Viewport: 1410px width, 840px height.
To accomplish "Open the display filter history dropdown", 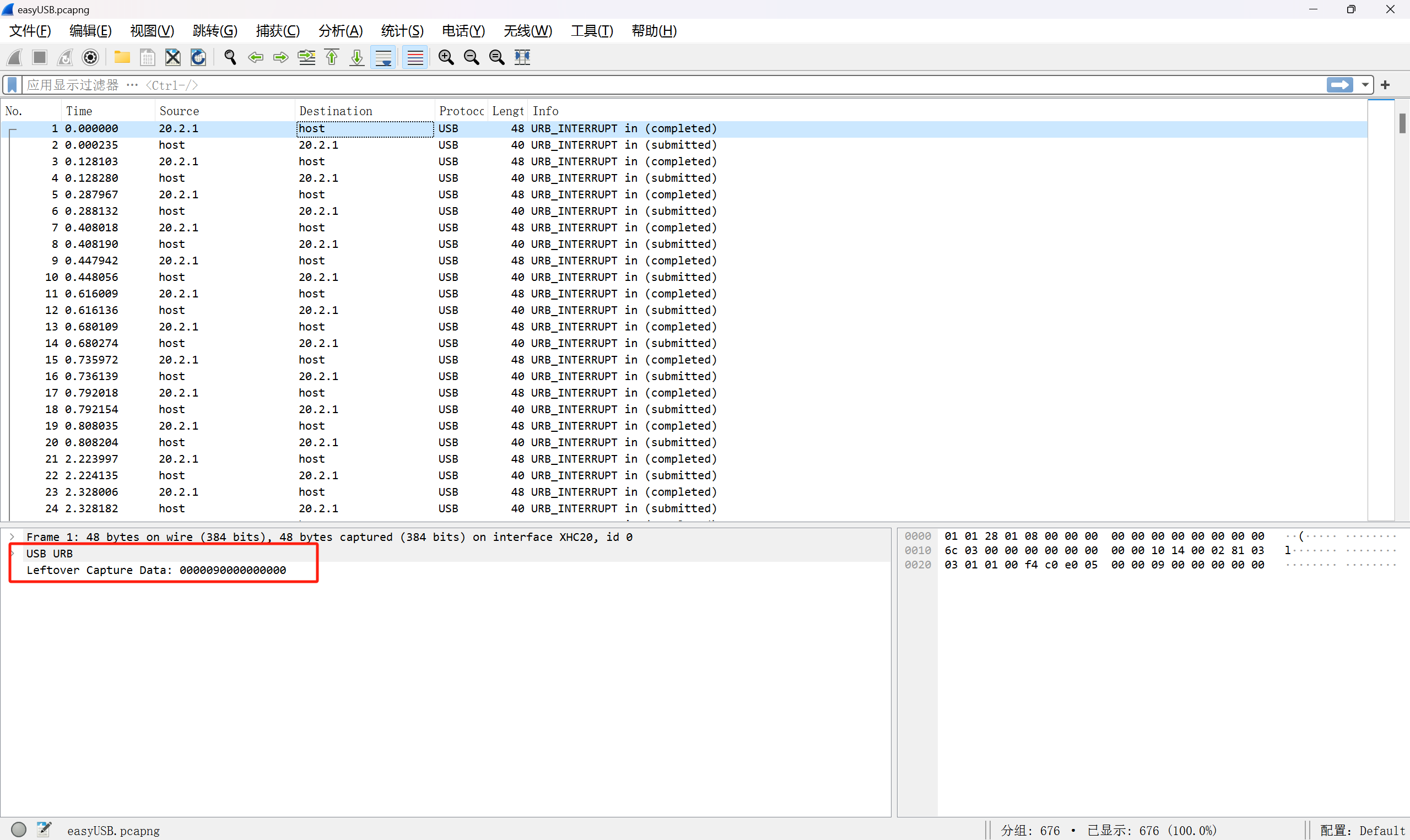I will point(1365,85).
